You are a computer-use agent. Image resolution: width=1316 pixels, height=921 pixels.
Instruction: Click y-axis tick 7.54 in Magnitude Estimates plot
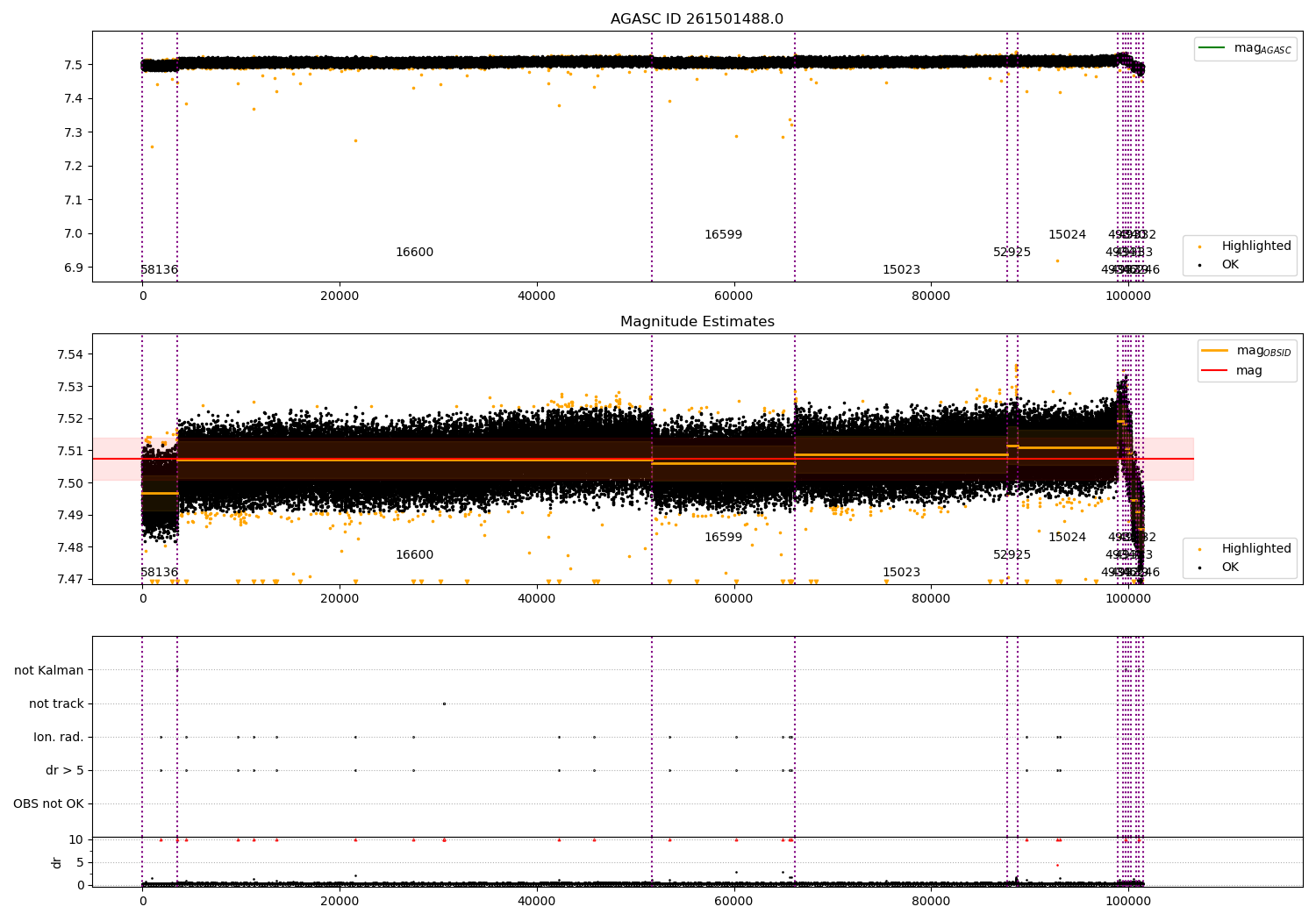click(71, 354)
